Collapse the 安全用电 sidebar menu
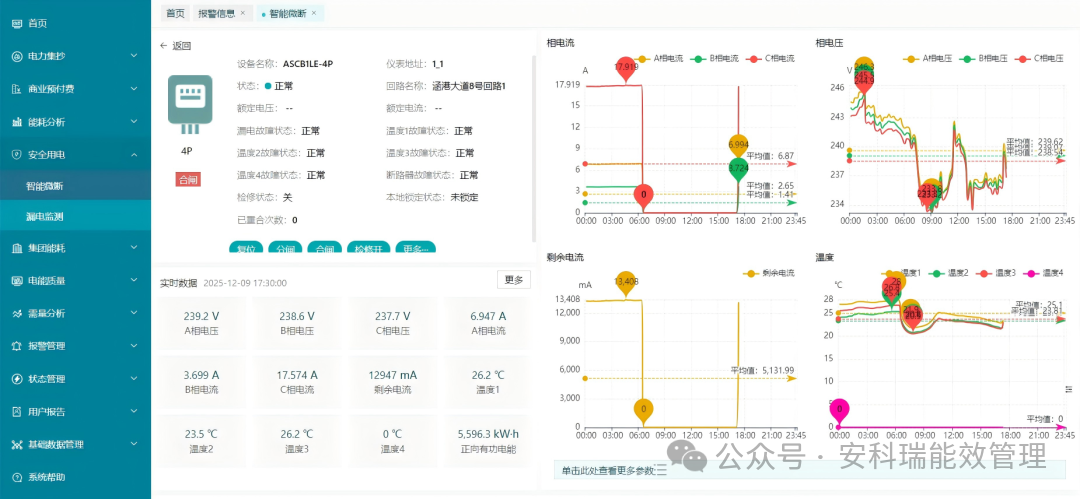This screenshot has width=1080, height=499. 134,154
